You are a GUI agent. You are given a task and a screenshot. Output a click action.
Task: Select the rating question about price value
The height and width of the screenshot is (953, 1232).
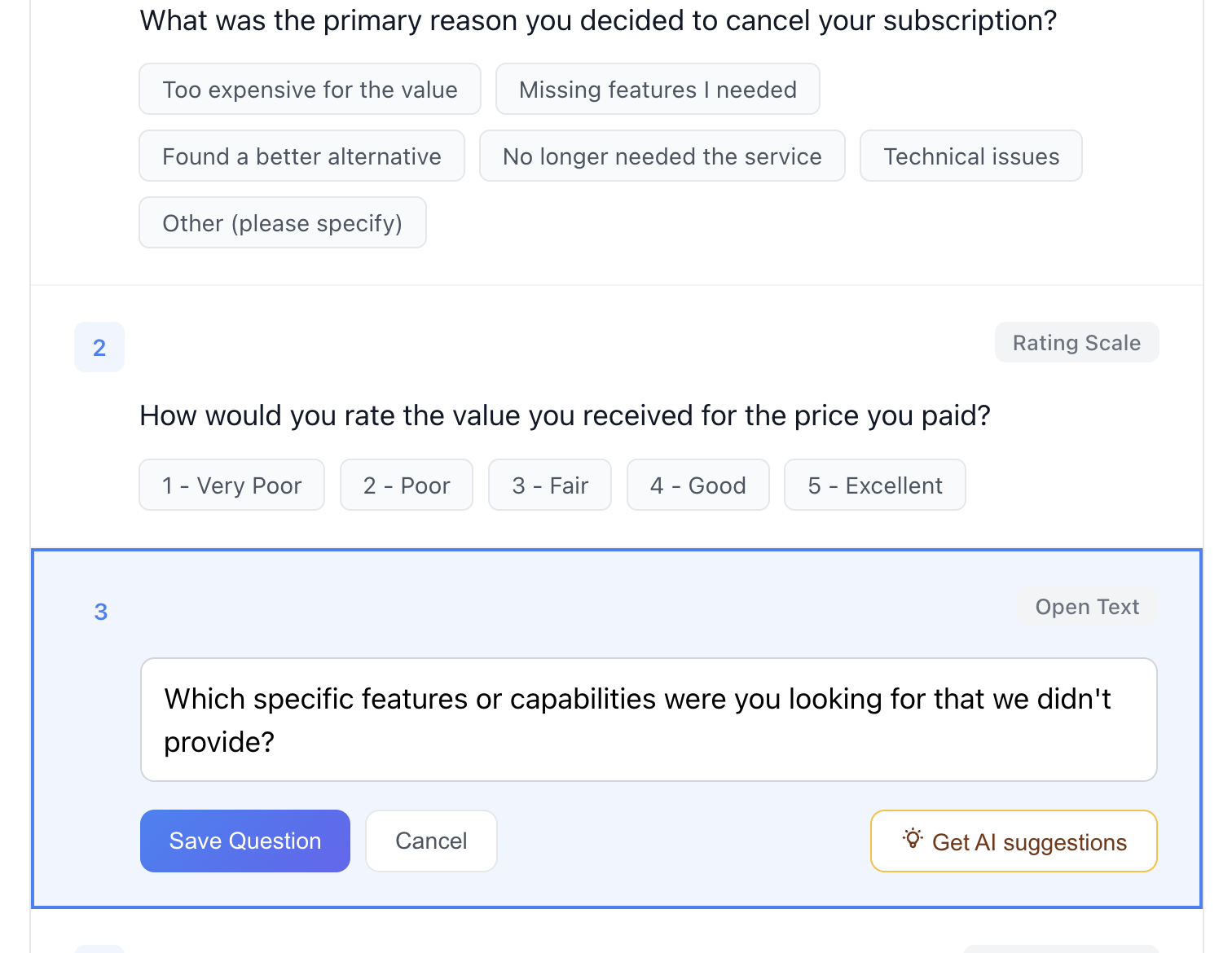point(565,416)
